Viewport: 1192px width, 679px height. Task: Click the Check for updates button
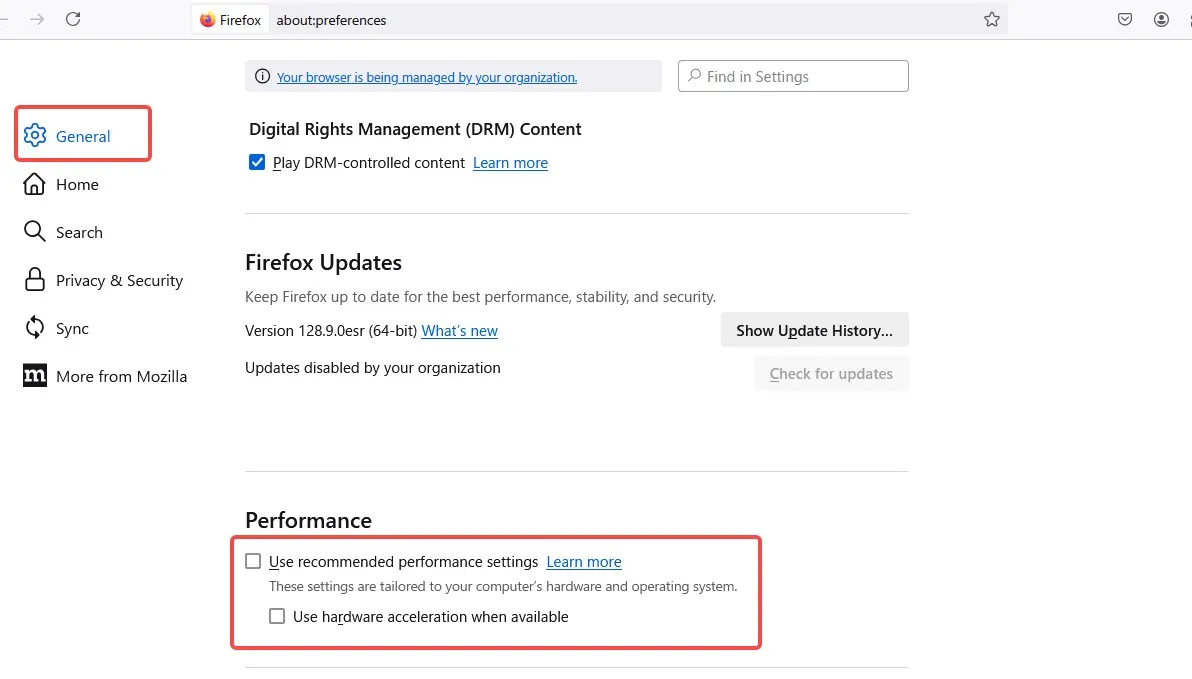point(831,373)
